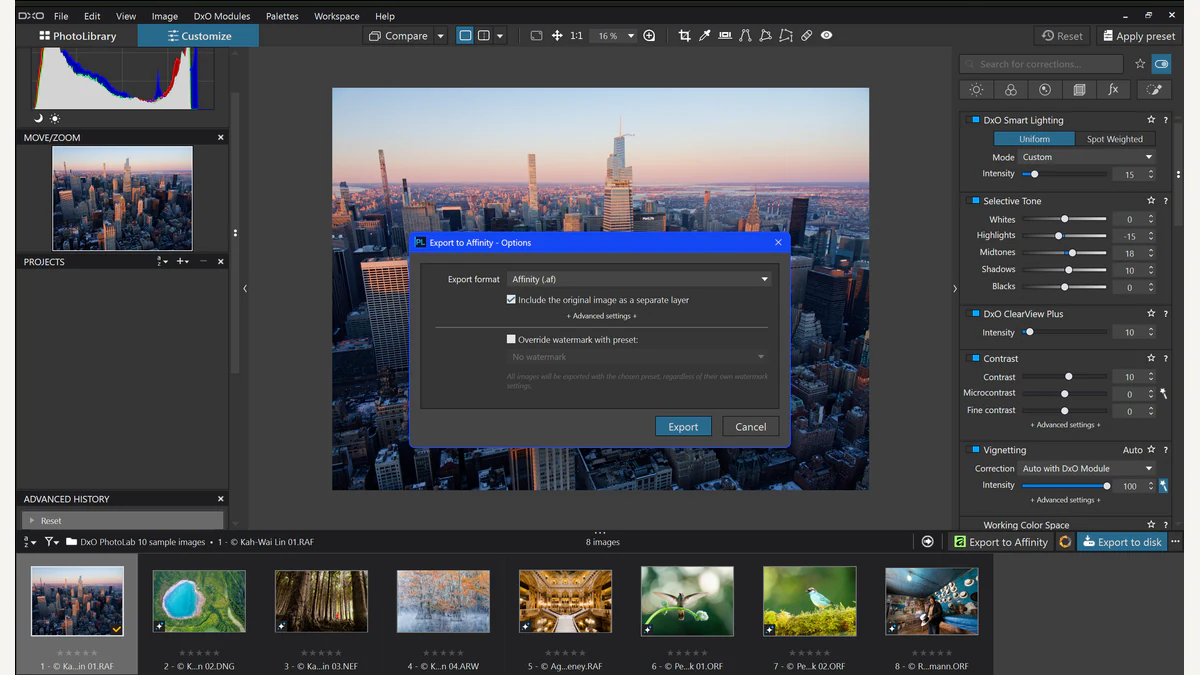Open Vignetting Correction dropdown
This screenshot has width=1200, height=675.
1087,468
